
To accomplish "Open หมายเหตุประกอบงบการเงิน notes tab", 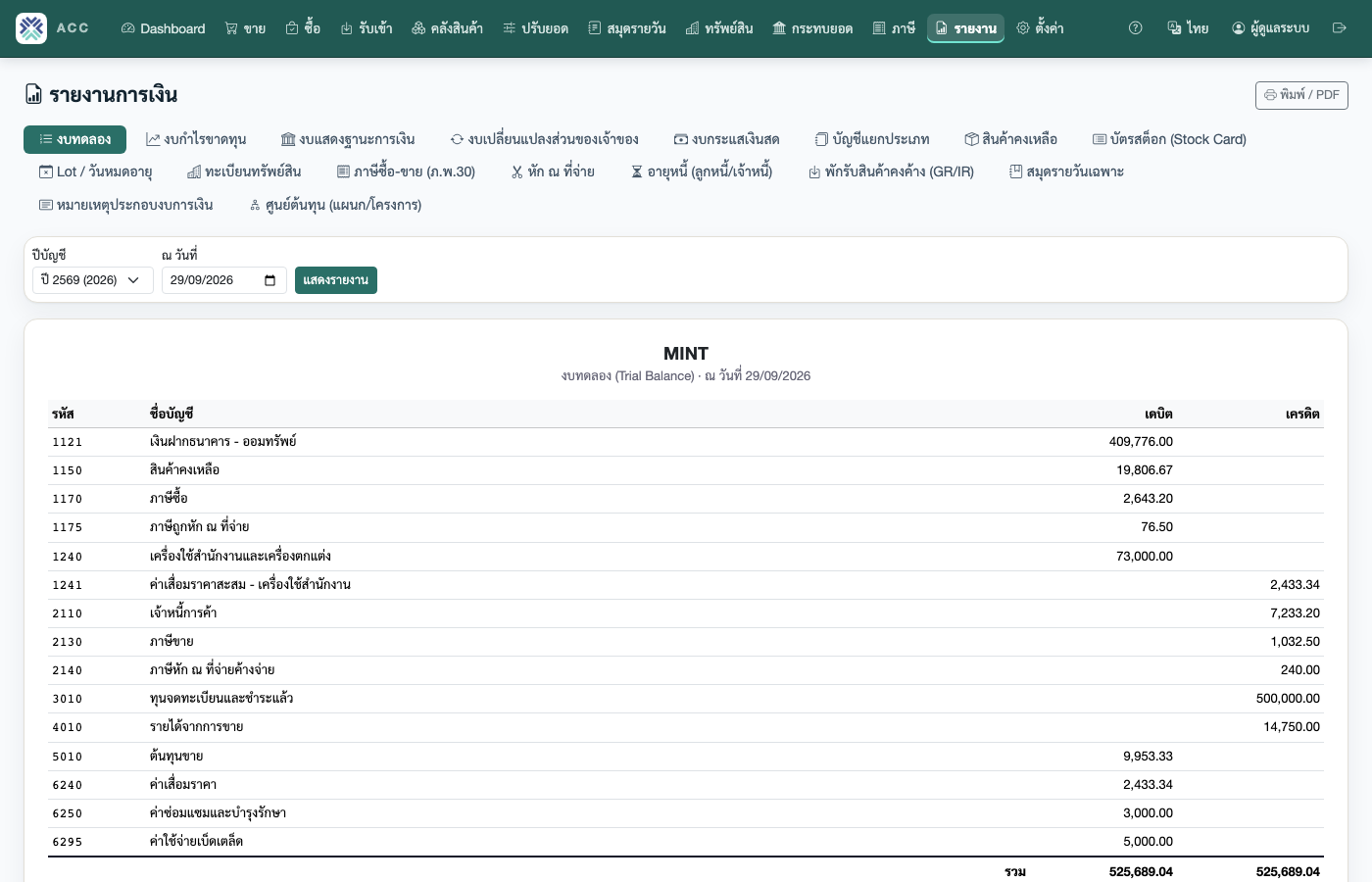I will pyautogui.click(x=126, y=205).
